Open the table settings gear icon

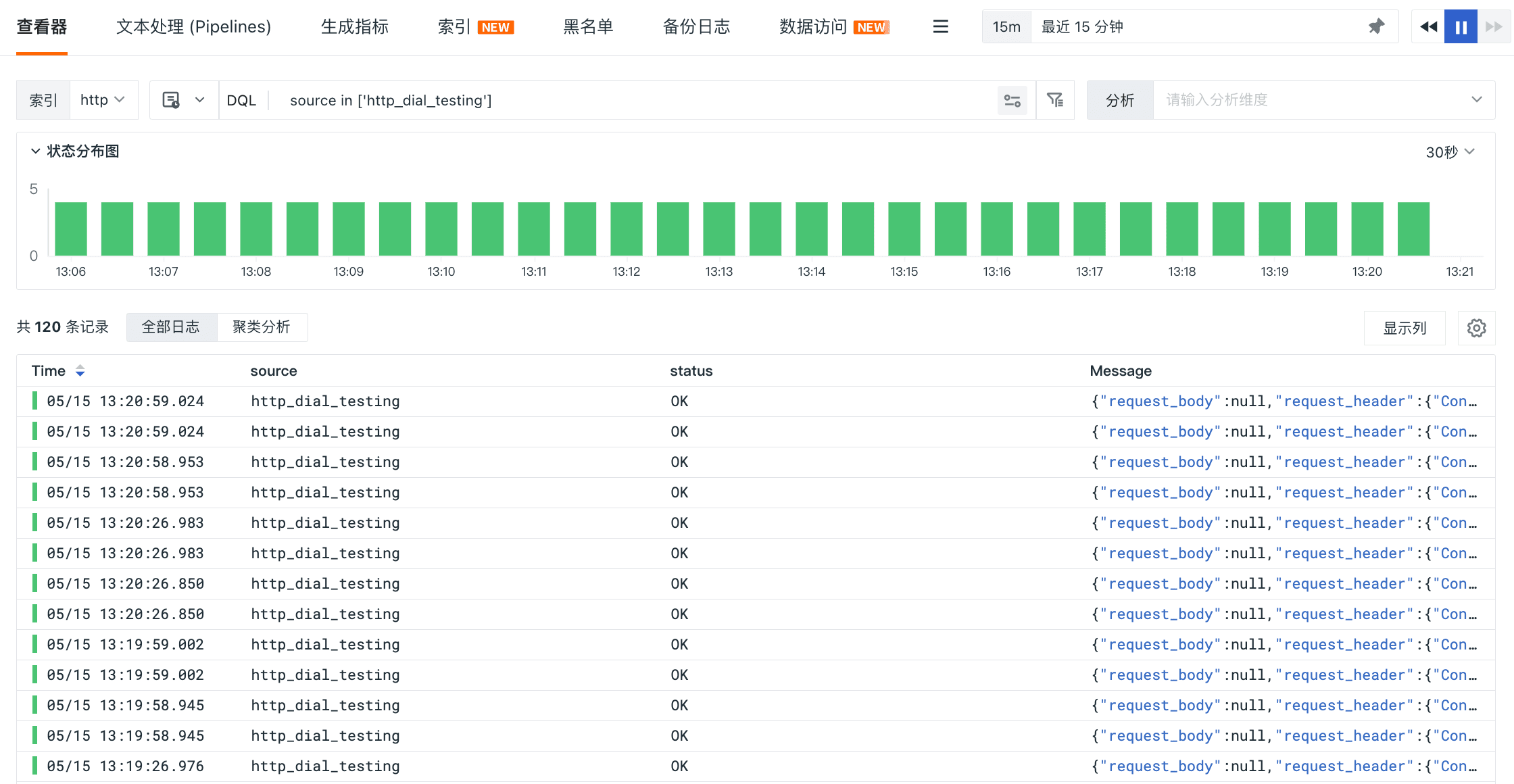tap(1476, 328)
